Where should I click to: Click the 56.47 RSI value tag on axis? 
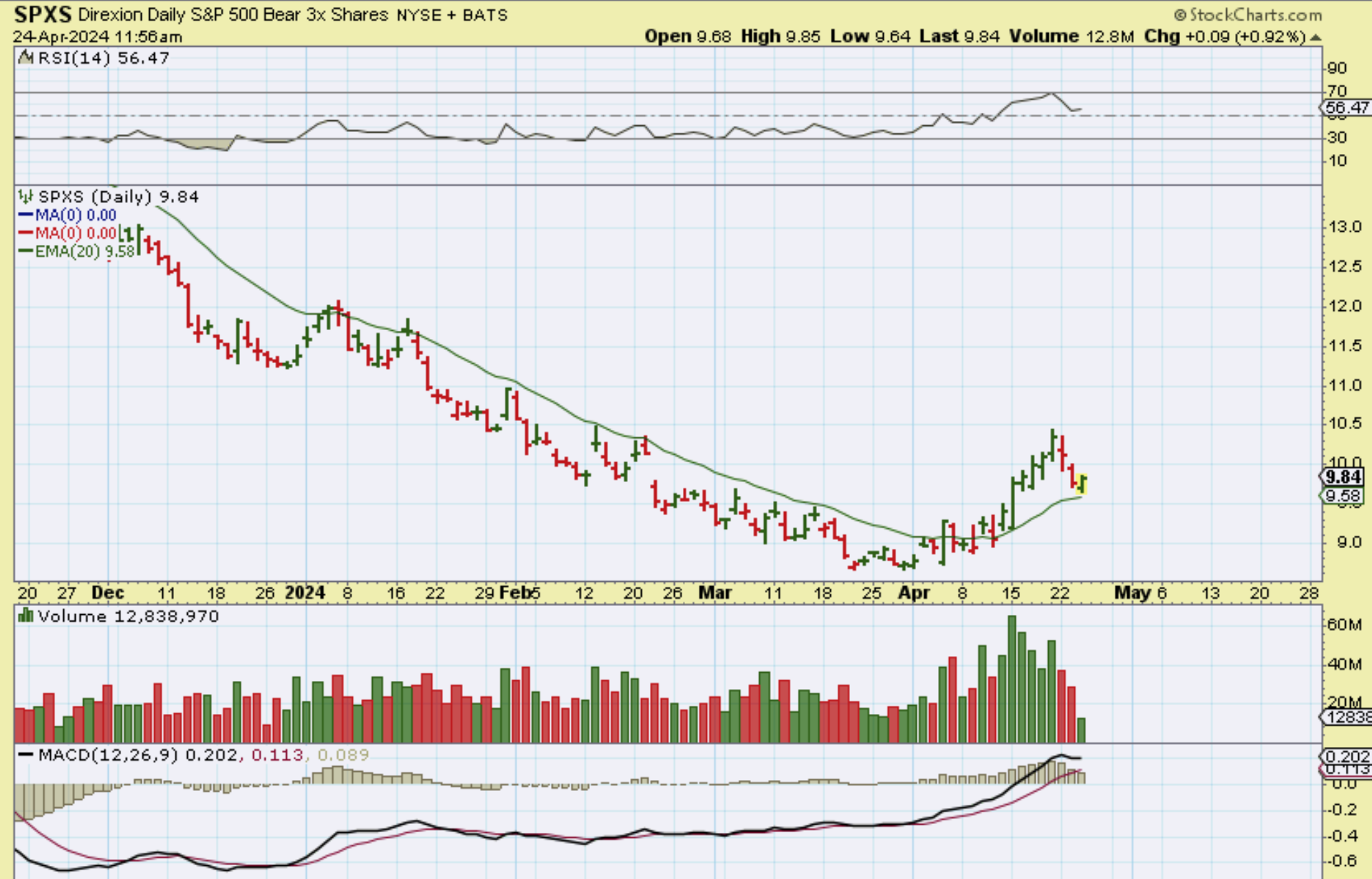(x=1346, y=107)
